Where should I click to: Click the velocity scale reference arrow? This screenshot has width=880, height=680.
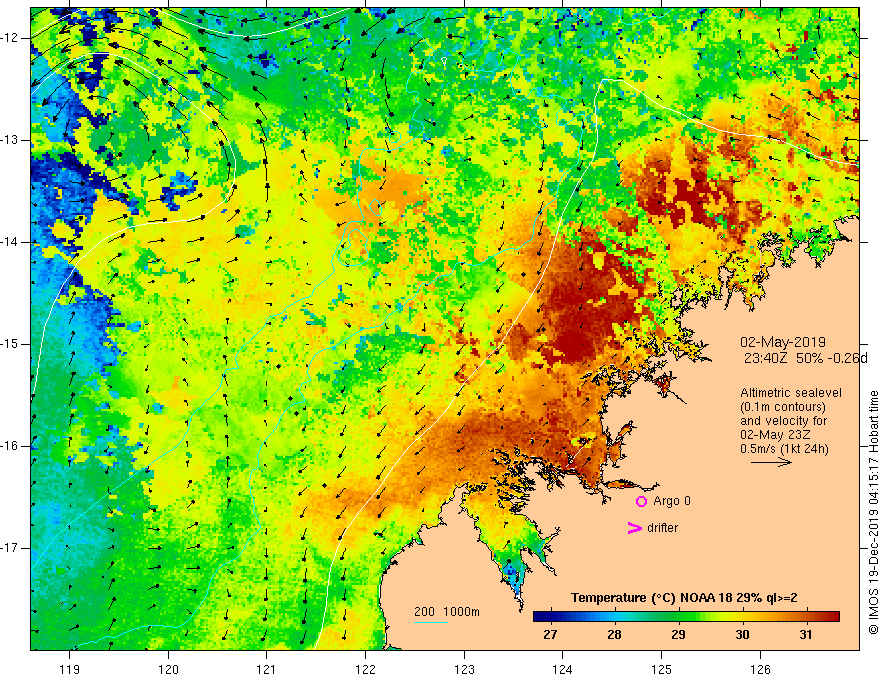pos(771,462)
